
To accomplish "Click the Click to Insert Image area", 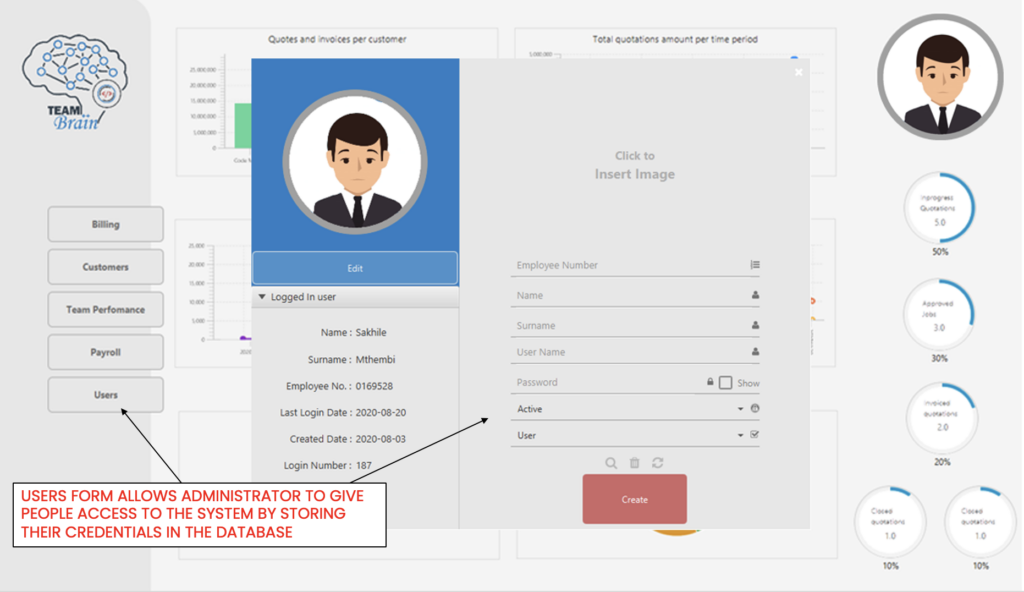I will click(x=634, y=165).
